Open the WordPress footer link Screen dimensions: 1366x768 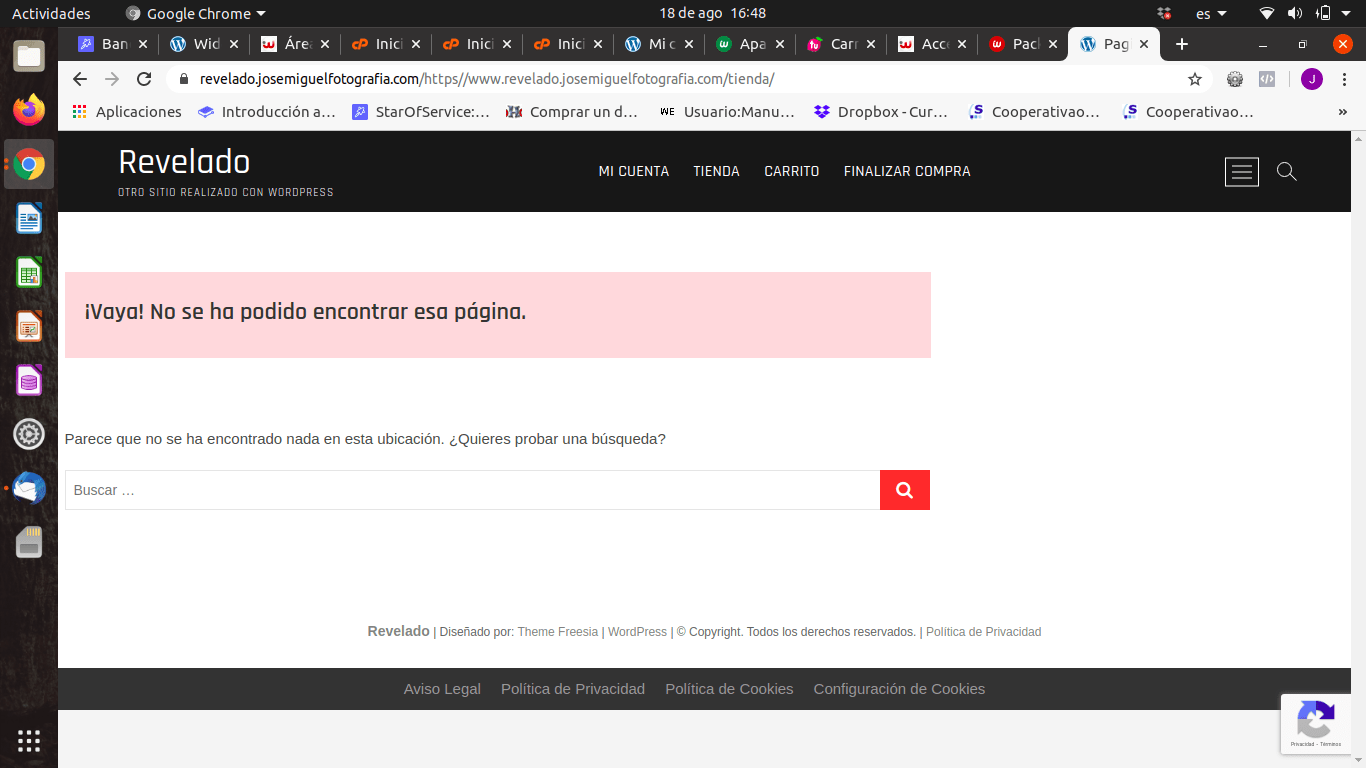pyautogui.click(x=637, y=632)
